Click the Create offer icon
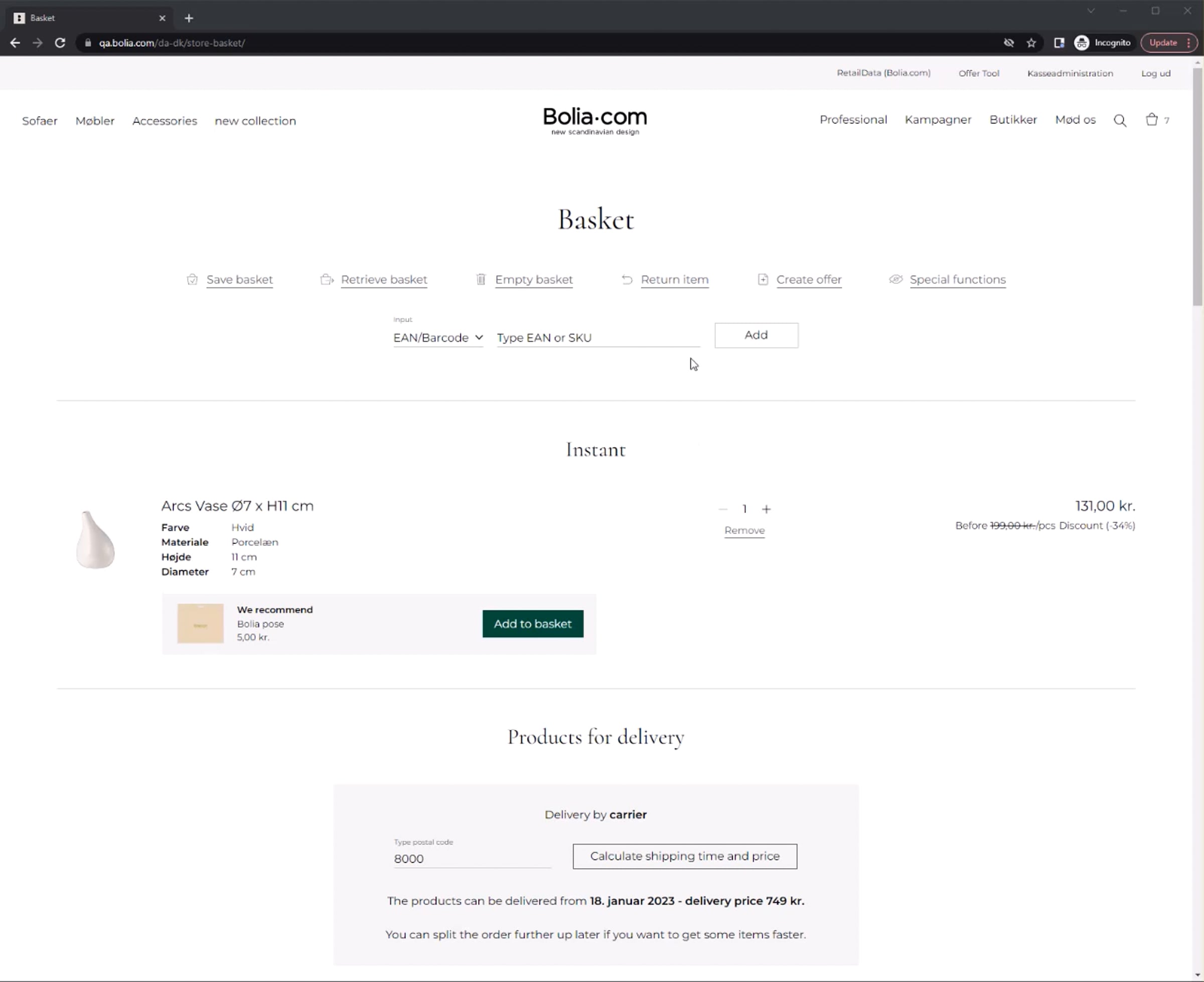 point(763,279)
